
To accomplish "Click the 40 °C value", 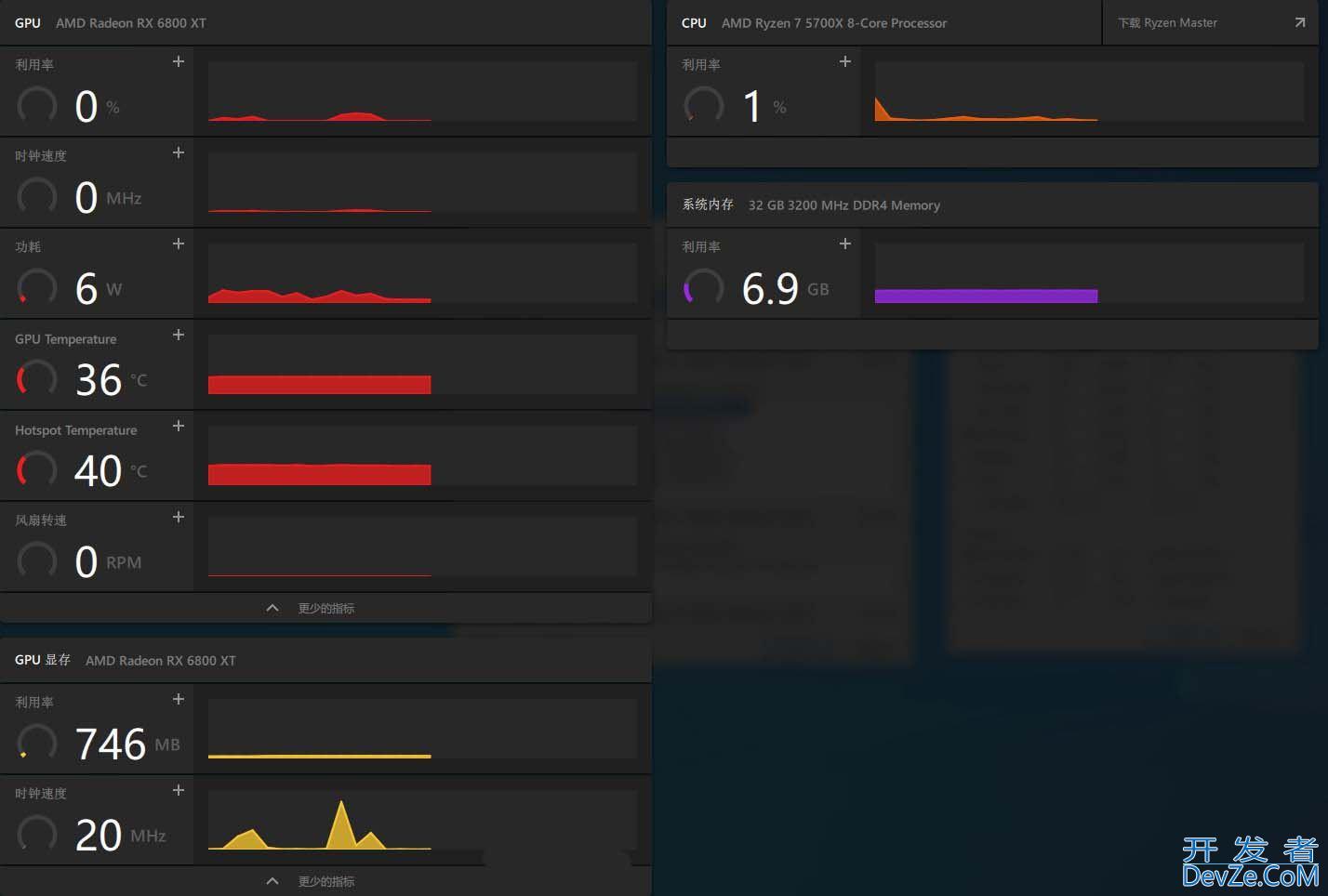I will tap(112, 470).
